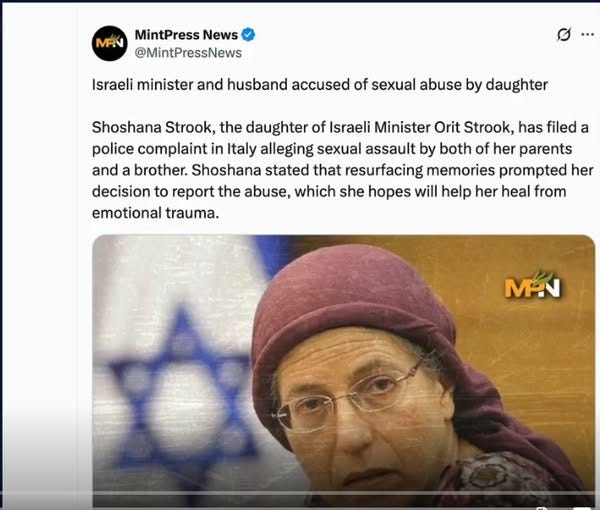Seek along the video progress bar
Viewport: 600px width, 510px height.
344,494
